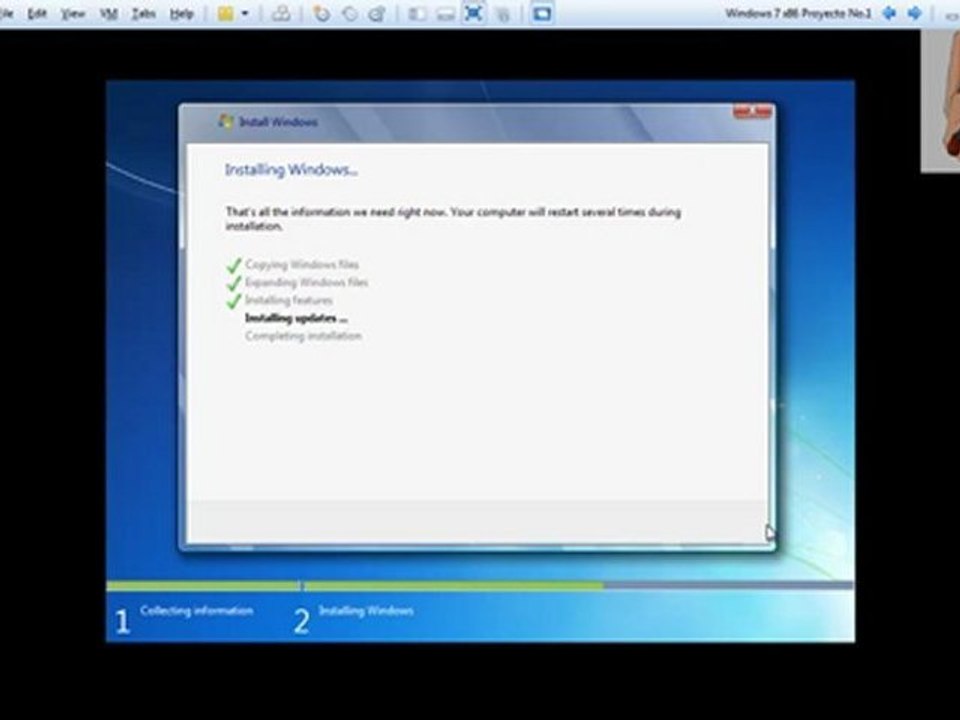Toggle the thumbnail bar icon
Screen dimensions: 960x720
point(445,13)
